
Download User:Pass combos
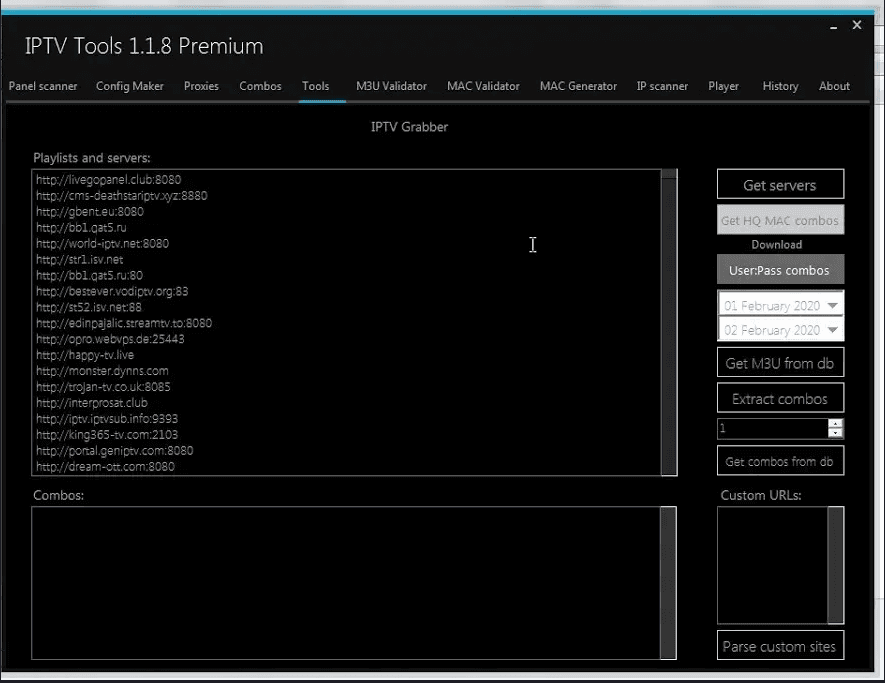click(x=780, y=269)
